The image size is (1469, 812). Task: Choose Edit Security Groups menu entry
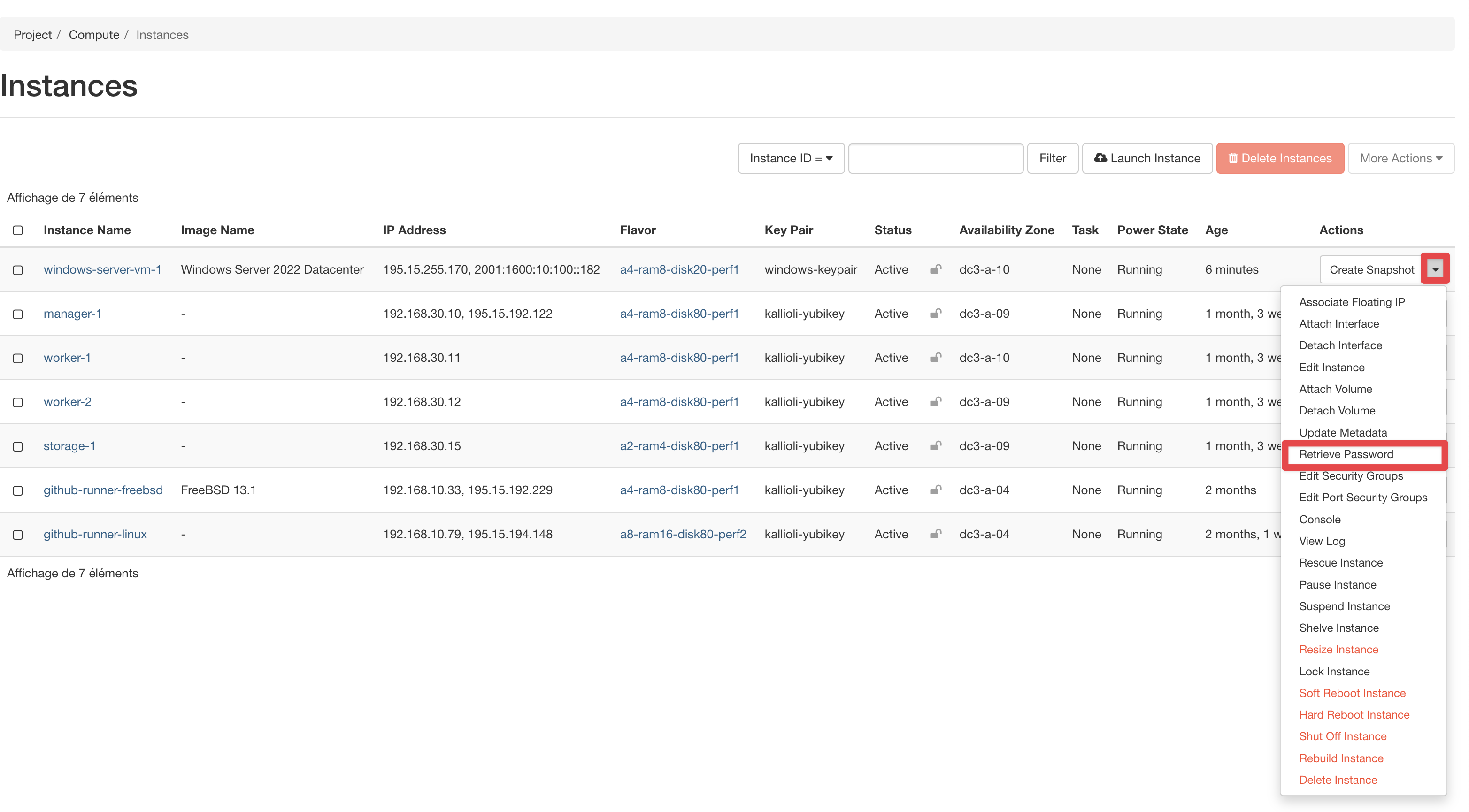tap(1350, 475)
